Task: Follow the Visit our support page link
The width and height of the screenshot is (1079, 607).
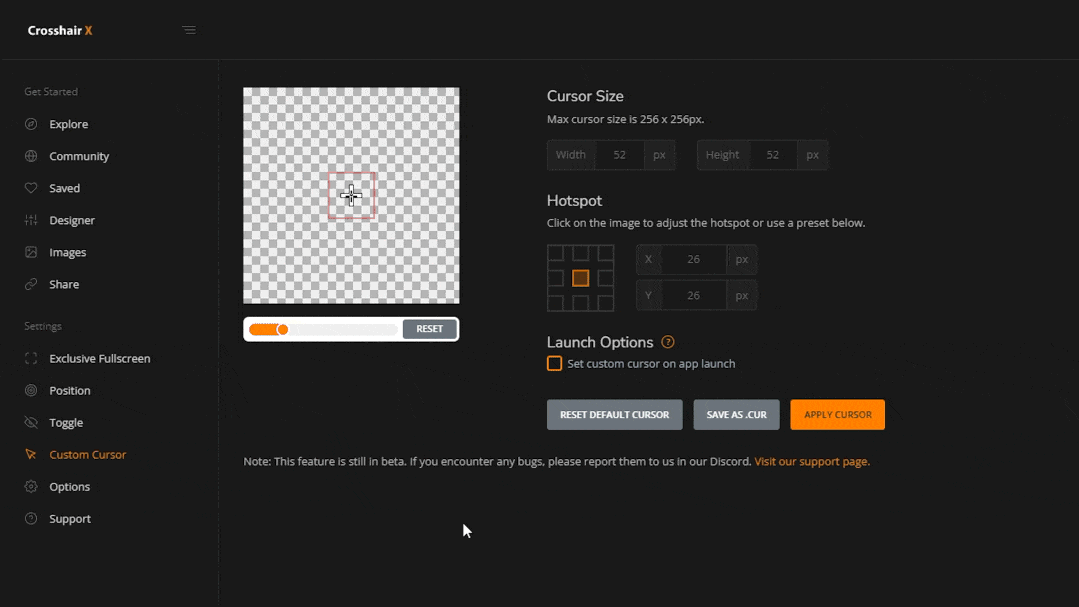Action: click(x=811, y=462)
